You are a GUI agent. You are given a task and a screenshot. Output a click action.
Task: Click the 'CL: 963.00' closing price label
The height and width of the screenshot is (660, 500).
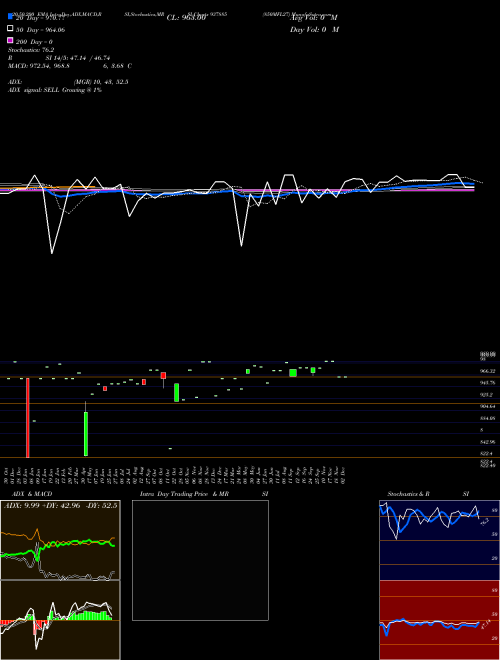click(x=186, y=18)
